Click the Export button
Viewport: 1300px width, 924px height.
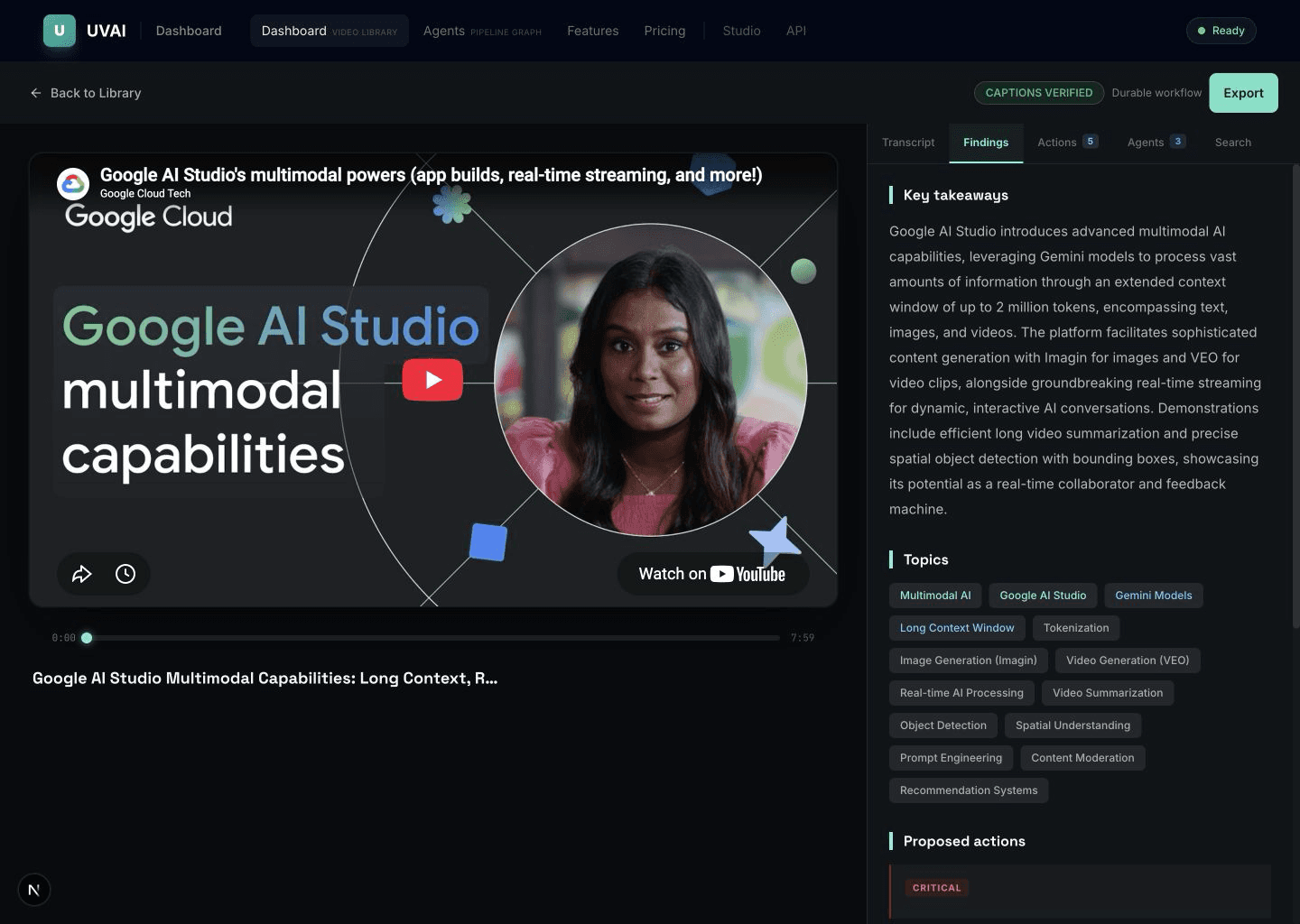(1243, 93)
